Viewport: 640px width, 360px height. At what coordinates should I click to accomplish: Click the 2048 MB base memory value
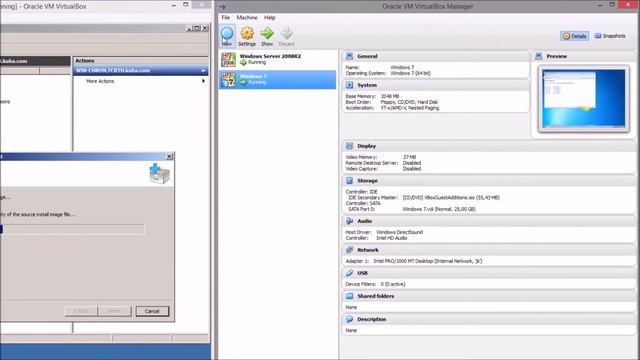(x=389, y=96)
